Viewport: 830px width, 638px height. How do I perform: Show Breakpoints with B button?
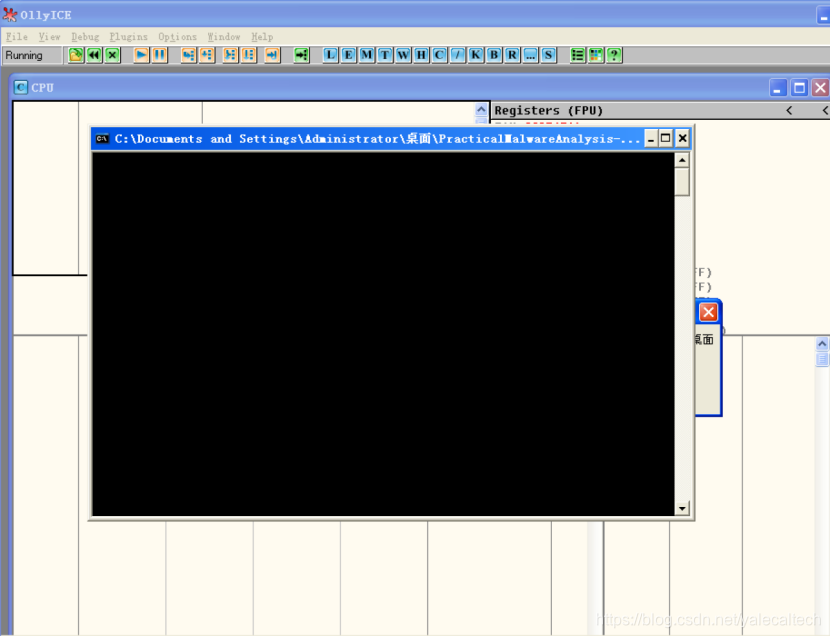click(494, 55)
